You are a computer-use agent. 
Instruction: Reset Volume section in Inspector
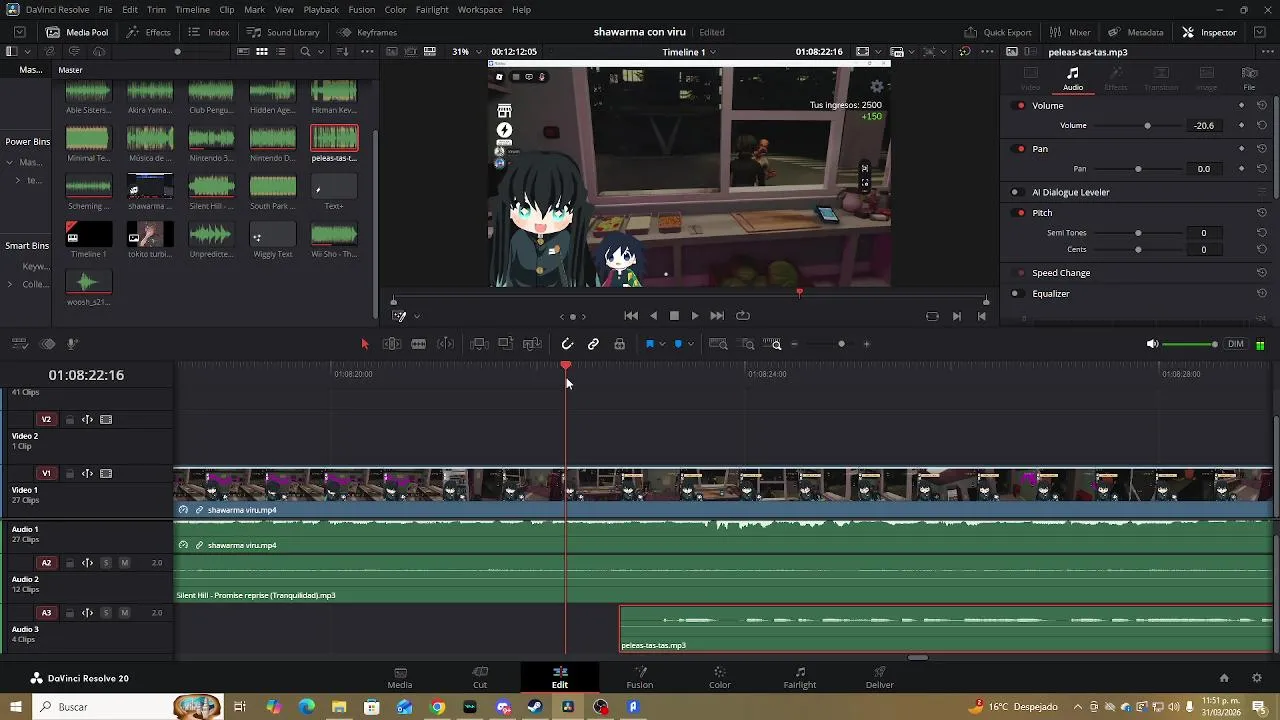tap(1262, 105)
